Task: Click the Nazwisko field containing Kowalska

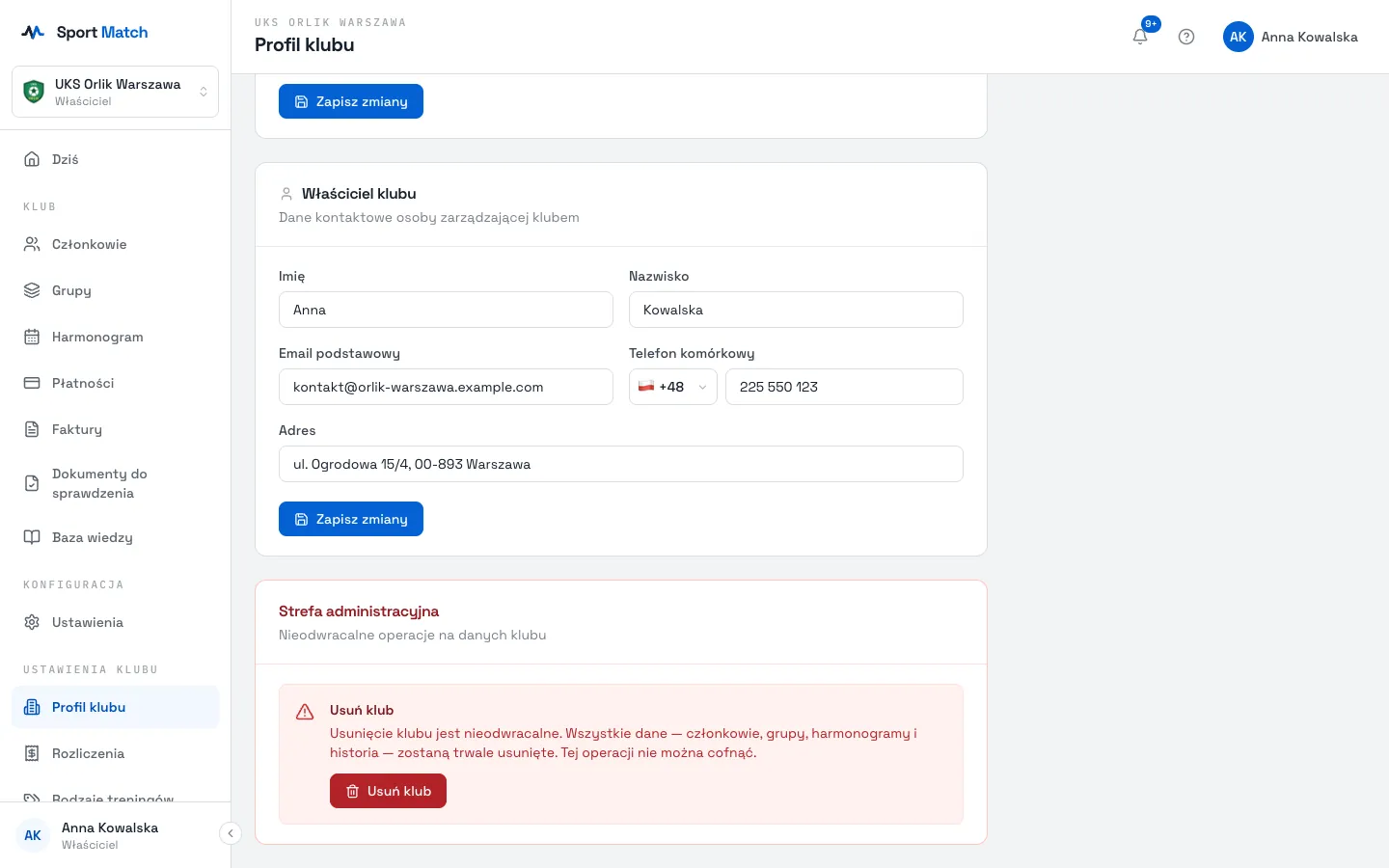Action: pyautogui.click(x=796, y=310)
